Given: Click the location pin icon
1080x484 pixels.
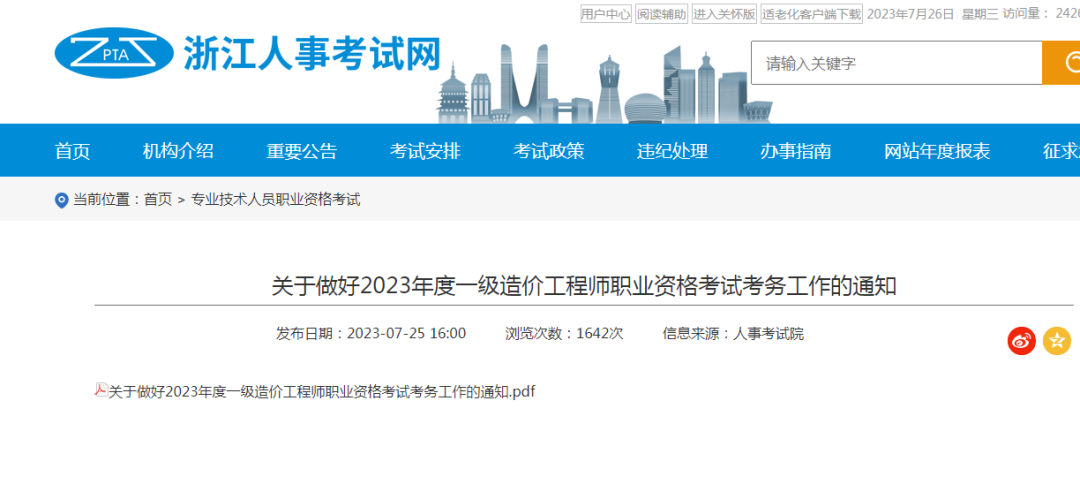Looking at the screenshot, I should click(61, 200).
